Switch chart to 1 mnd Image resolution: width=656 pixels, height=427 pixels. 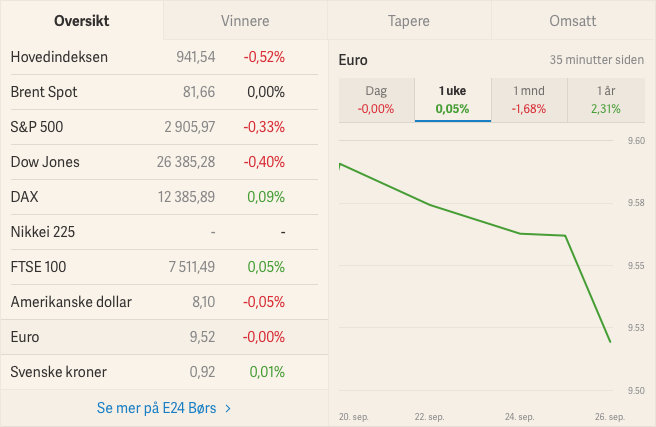tap(529, 100)
